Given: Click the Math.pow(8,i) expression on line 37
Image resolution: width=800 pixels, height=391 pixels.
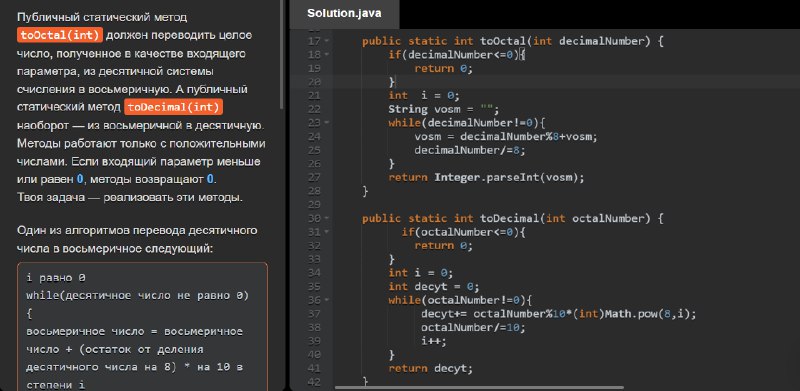Looking at the screenshot, I should (x=648, y=314).
